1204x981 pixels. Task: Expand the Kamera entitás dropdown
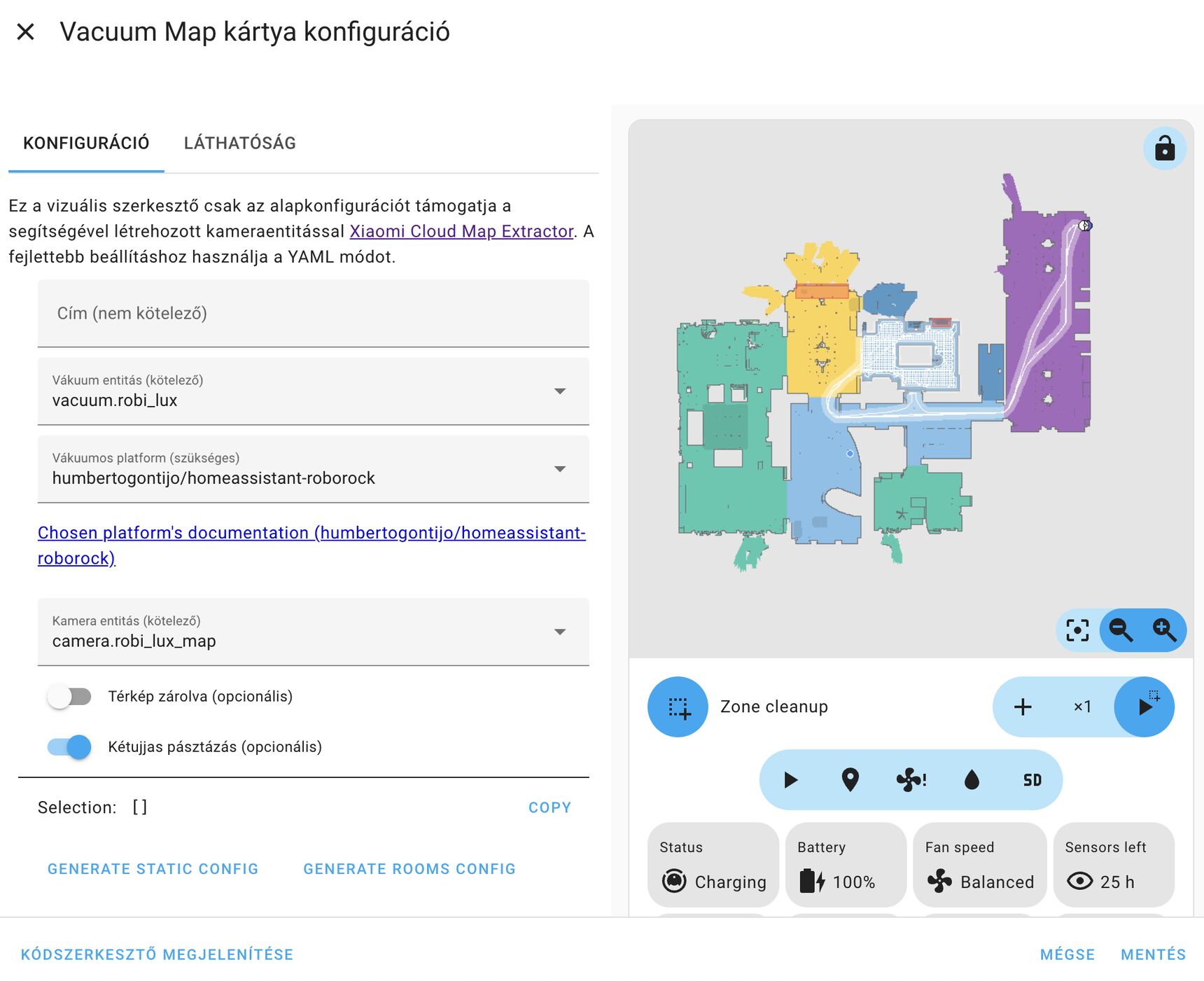click(x=313, y=632)
